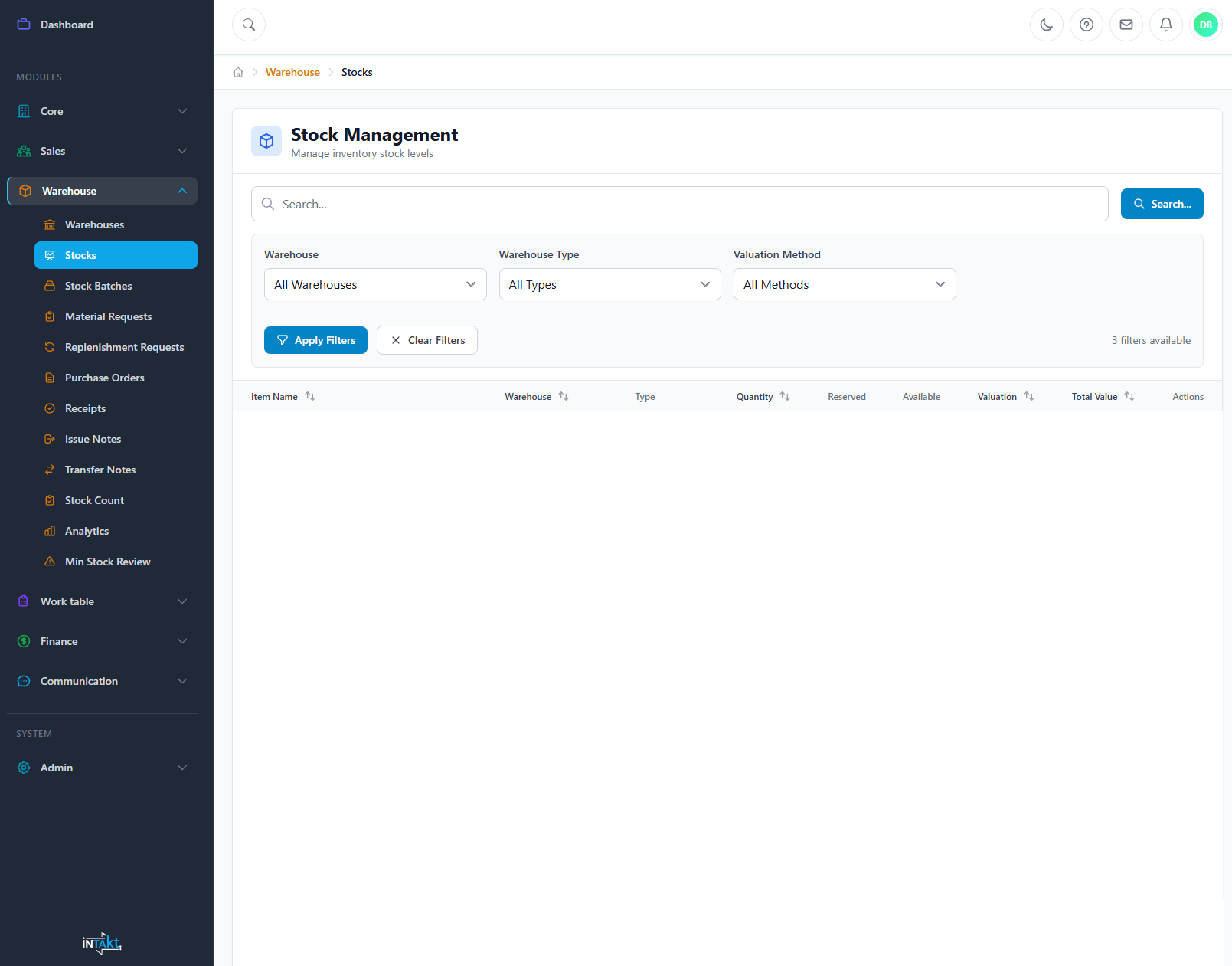Open the All Warehouses dropdown
The image size is (1232, 966).
[x=374, y=284]
